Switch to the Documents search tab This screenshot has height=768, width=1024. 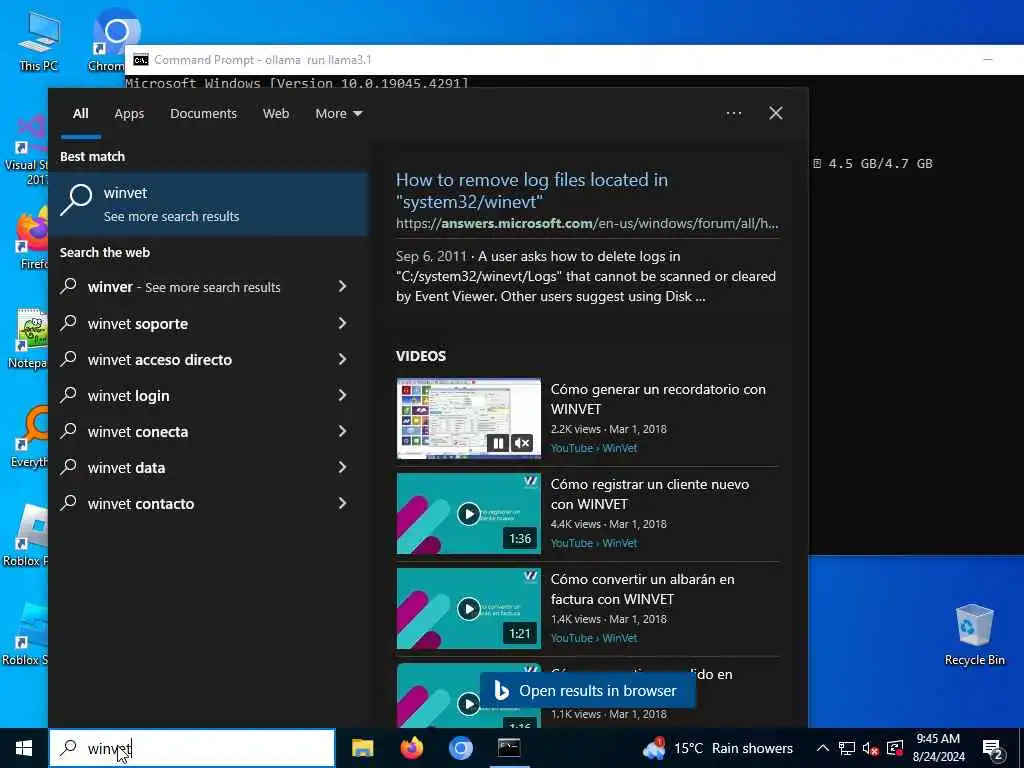click(203, 114)
